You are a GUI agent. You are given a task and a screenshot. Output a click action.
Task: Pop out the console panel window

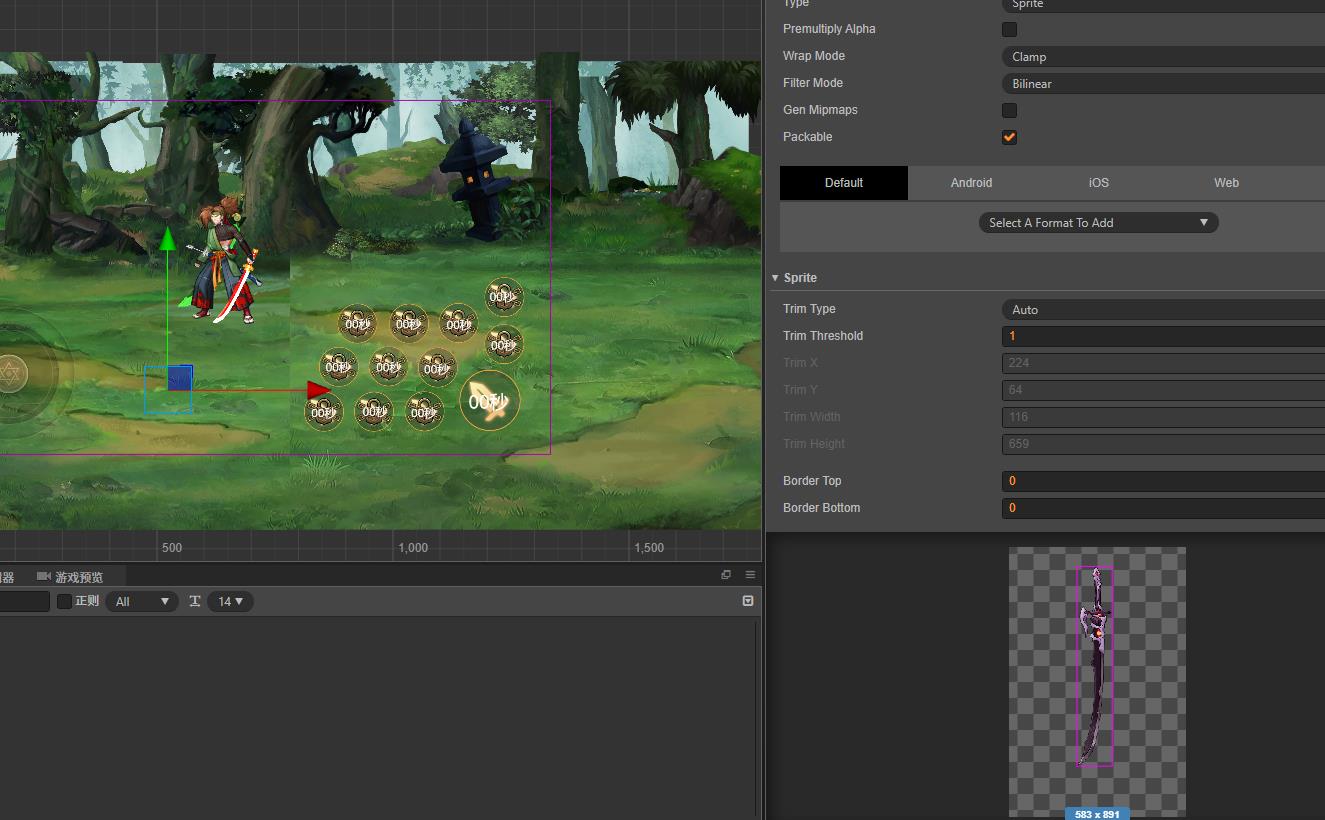[726, 575]
